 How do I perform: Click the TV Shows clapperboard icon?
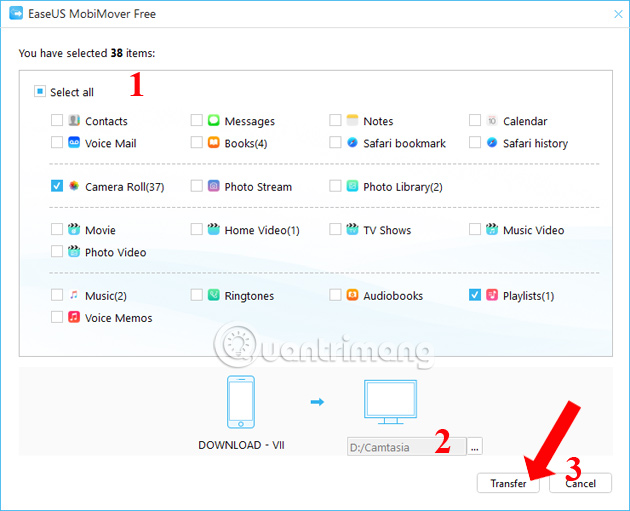352,229
